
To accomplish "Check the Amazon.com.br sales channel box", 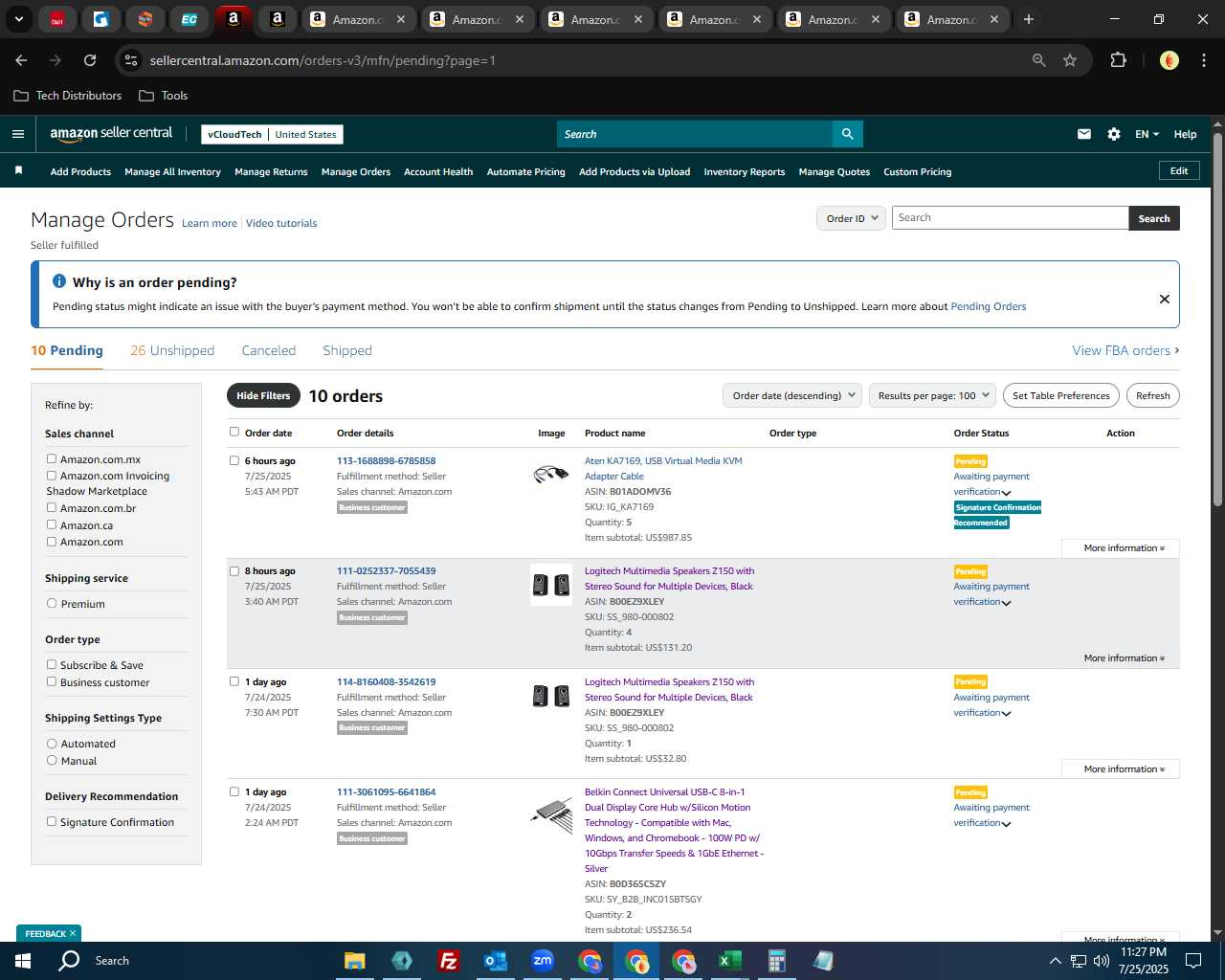I will (52, 507).
